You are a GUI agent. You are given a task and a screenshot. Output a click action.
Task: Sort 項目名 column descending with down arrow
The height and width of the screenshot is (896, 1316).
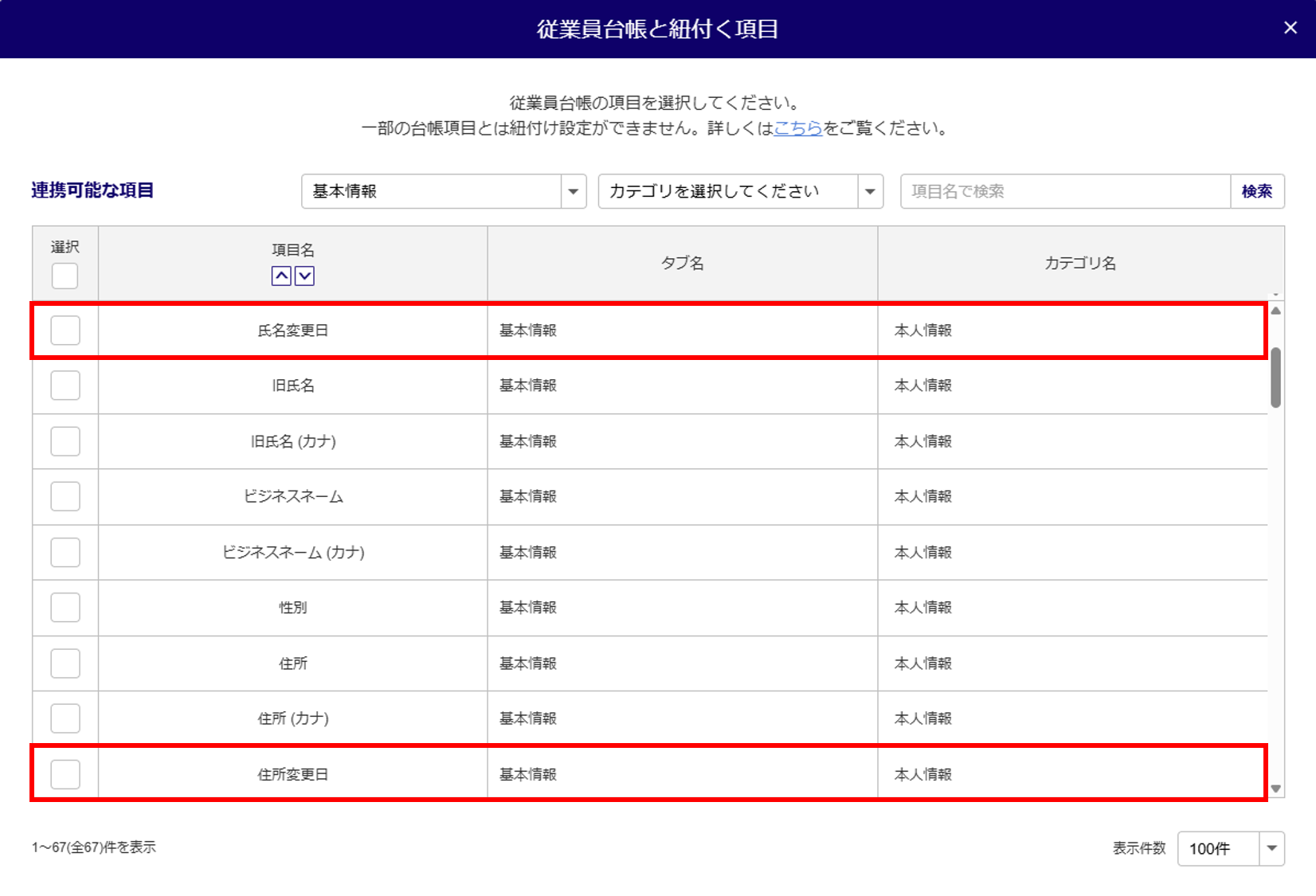[304, 276]
